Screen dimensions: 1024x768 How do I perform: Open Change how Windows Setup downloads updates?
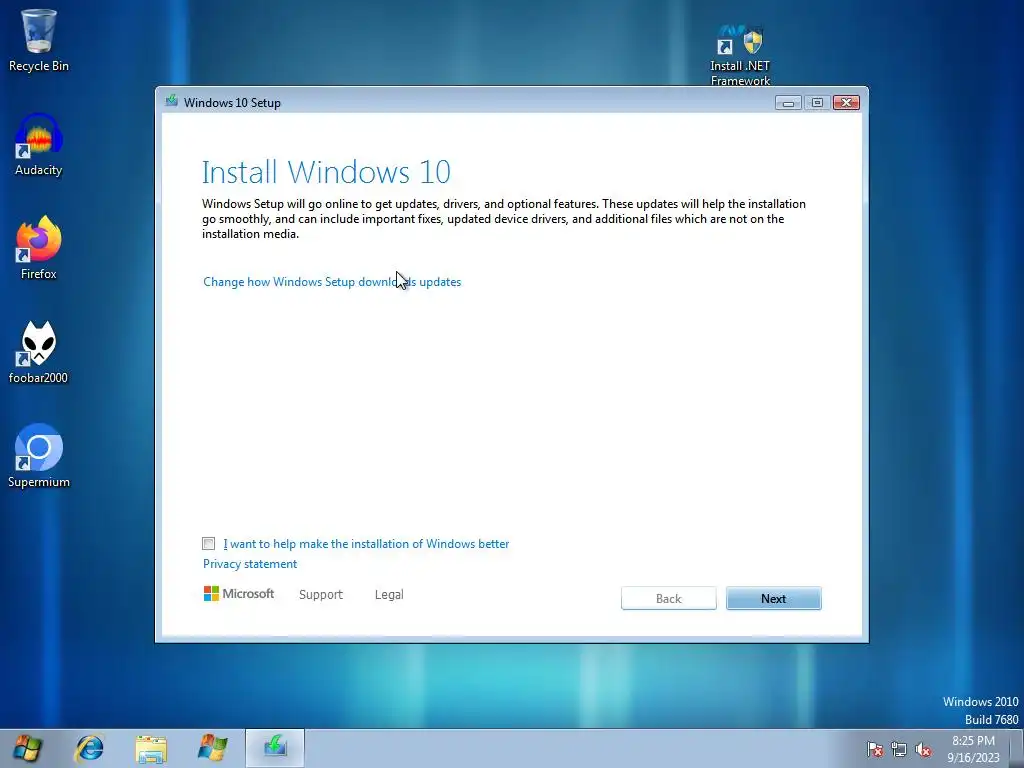332,281
